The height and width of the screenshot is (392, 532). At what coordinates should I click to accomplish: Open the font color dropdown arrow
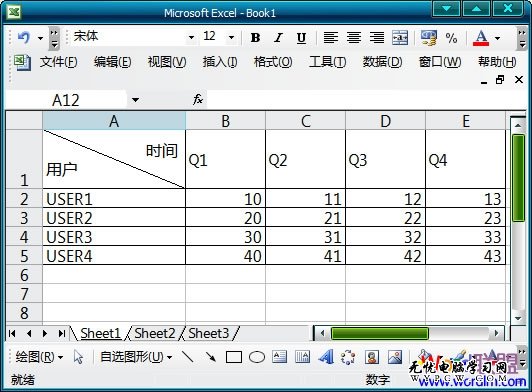(497, 38)
